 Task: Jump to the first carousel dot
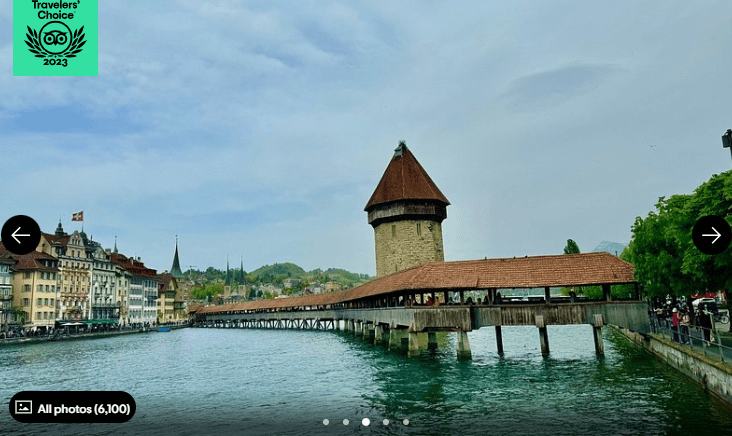[x=326, y=422]
